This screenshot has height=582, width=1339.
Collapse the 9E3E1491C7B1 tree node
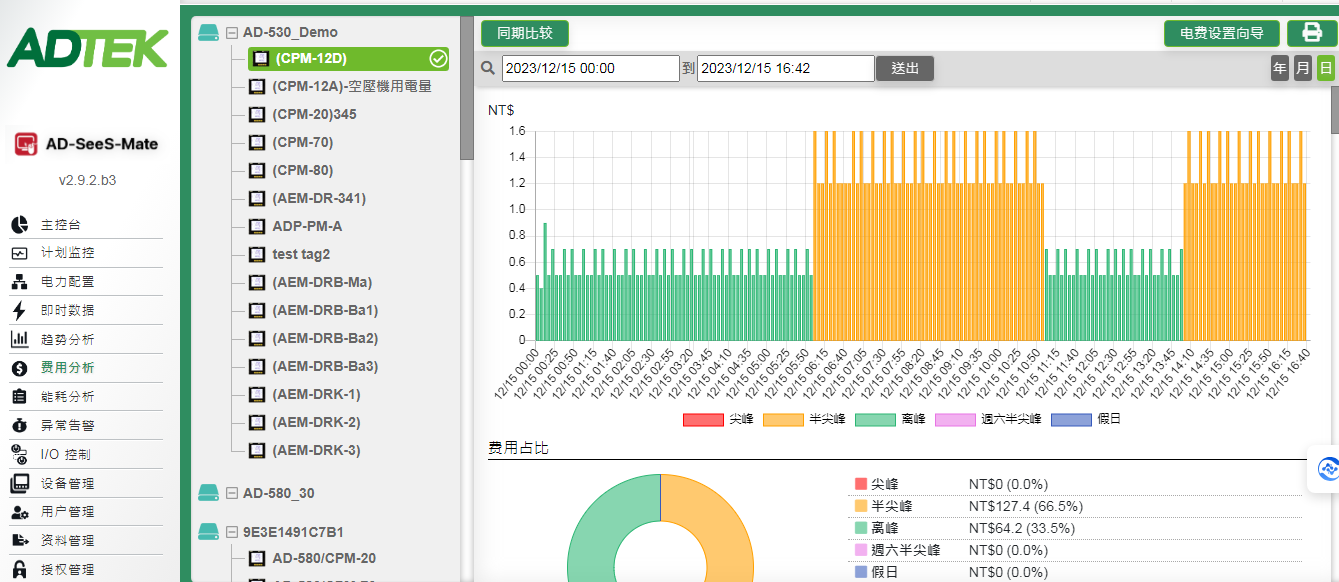pyautogui.click(x=232, y=532)
